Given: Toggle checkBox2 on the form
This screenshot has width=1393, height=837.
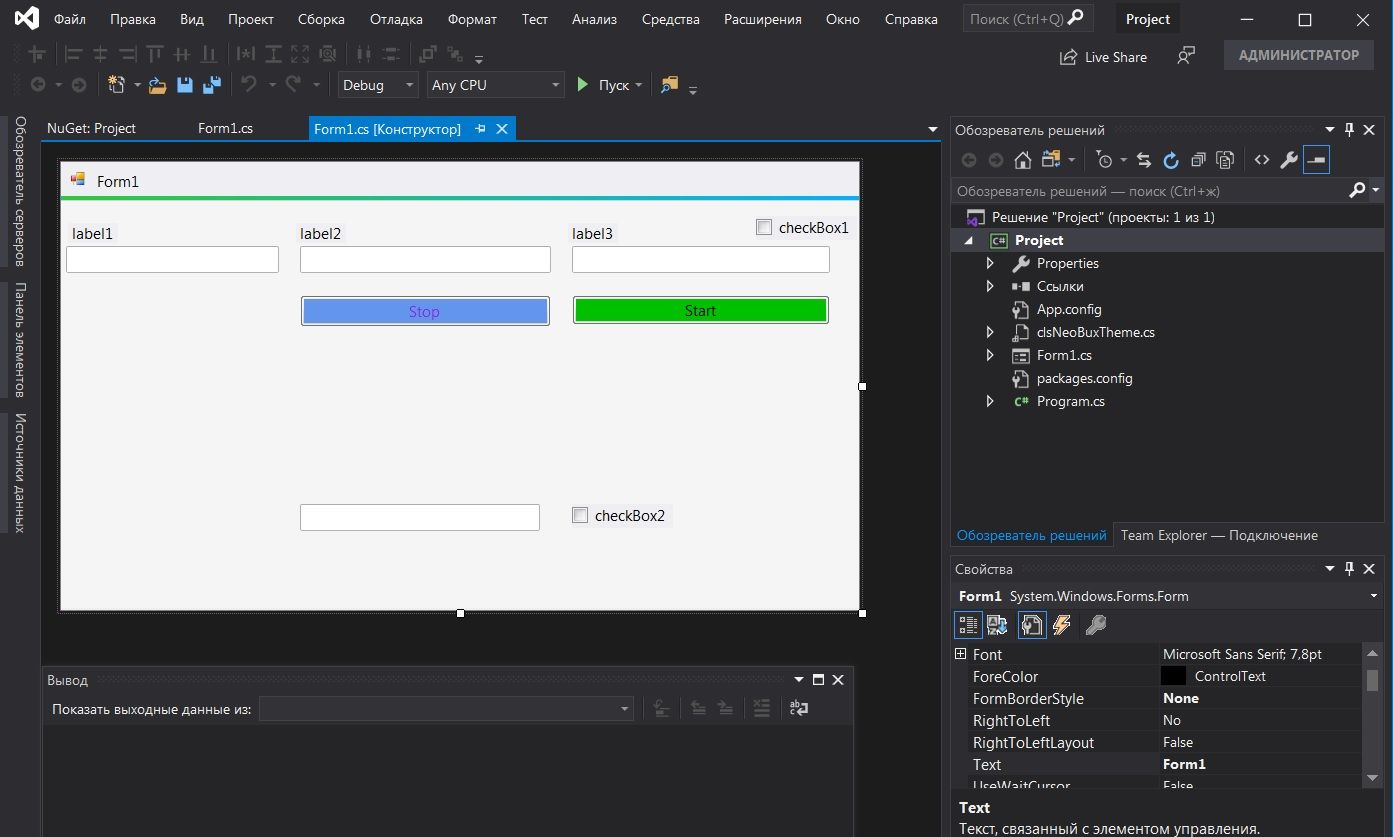Looking at the screenshot, I should click(580, 515).
